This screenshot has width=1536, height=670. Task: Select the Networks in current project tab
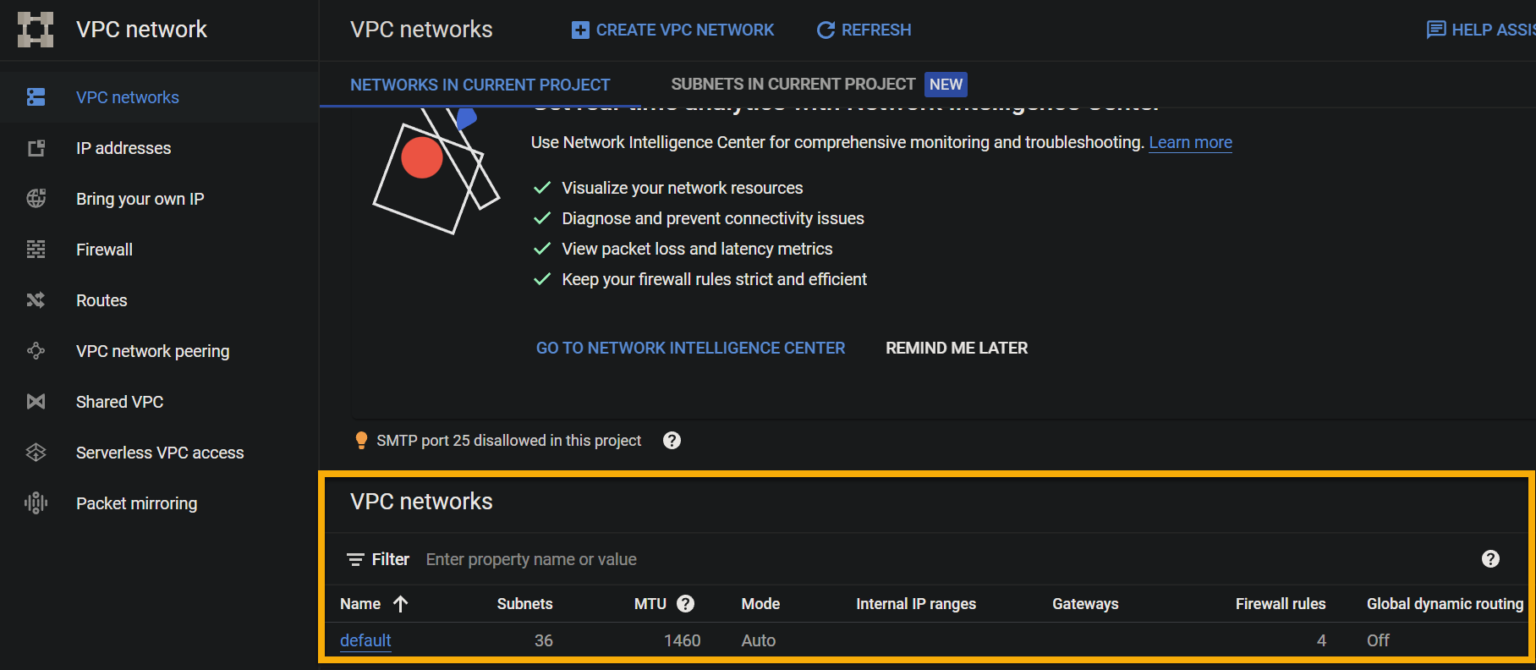480,84
